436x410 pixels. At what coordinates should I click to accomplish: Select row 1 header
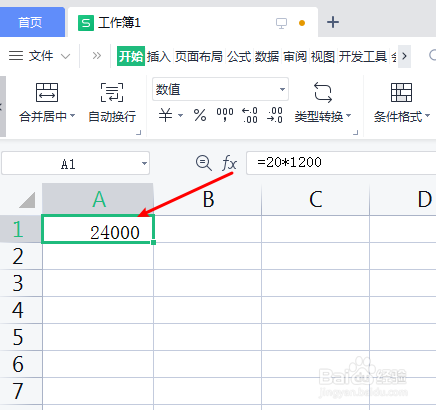[21, 229]
